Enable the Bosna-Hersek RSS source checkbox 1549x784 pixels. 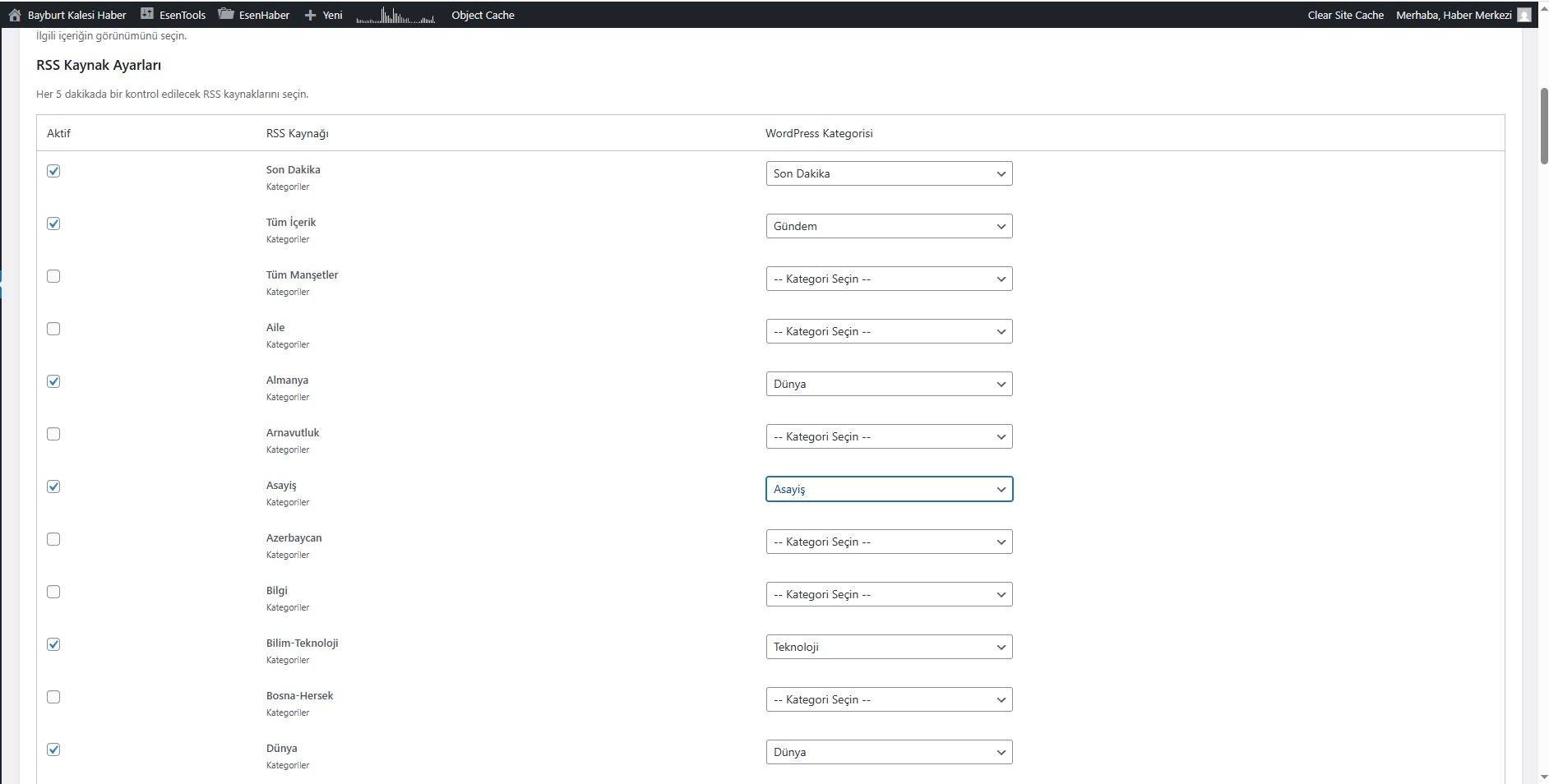[x=53, y=697]
